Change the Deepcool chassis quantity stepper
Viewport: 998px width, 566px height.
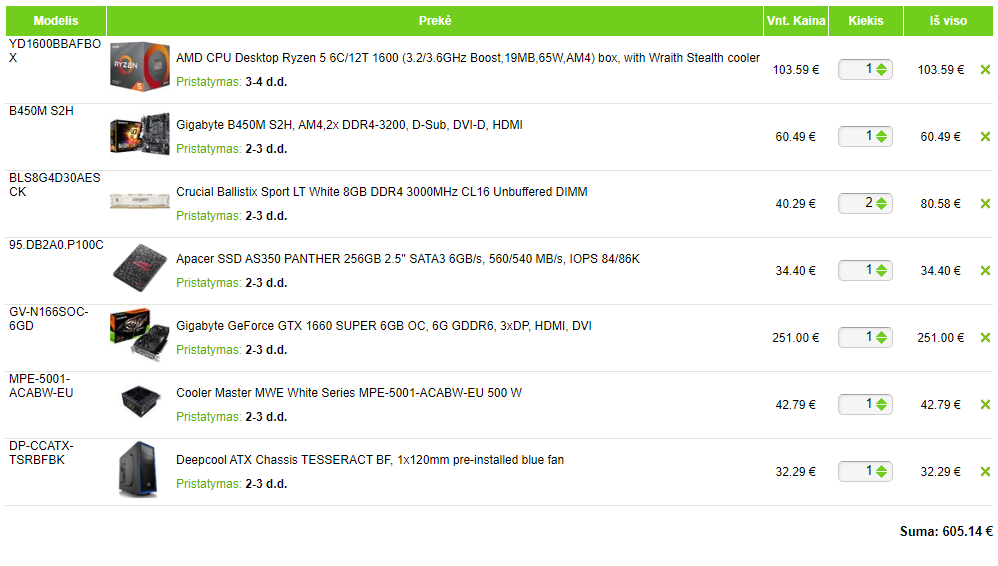pos(881,472)
